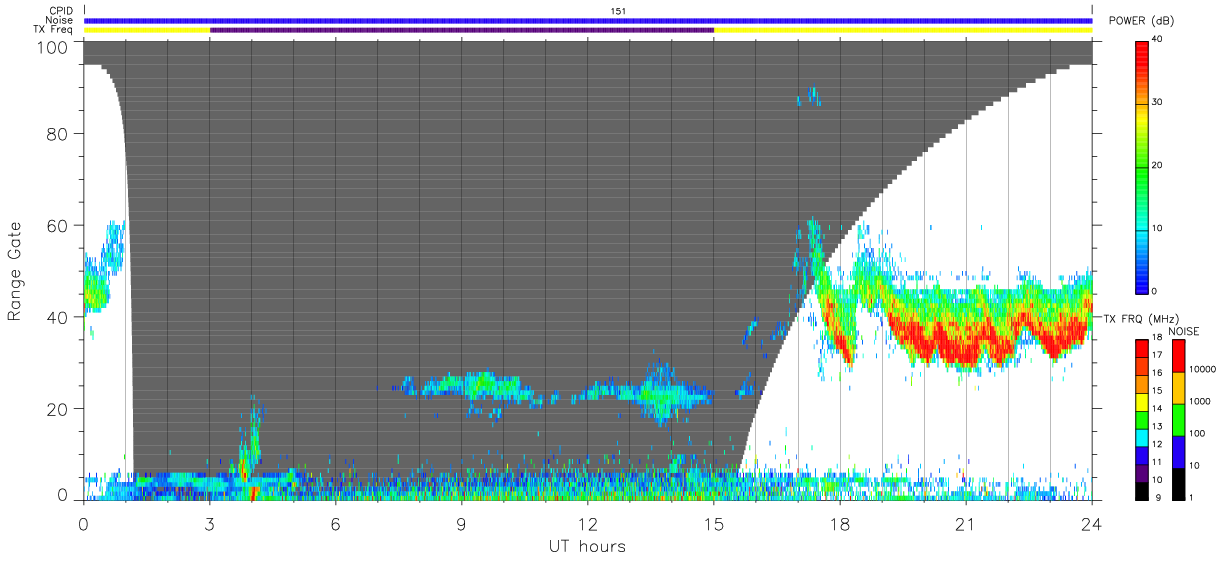The image size is (1228, 567).
Task: Click the POWER (dB) gradient color bar
Action: pos(1141,166)
